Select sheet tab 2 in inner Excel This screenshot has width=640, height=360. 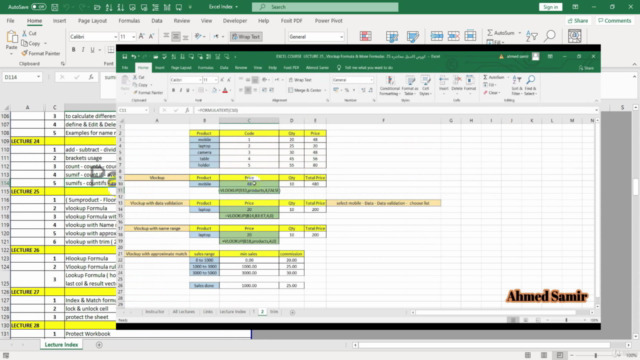[262, 312]
